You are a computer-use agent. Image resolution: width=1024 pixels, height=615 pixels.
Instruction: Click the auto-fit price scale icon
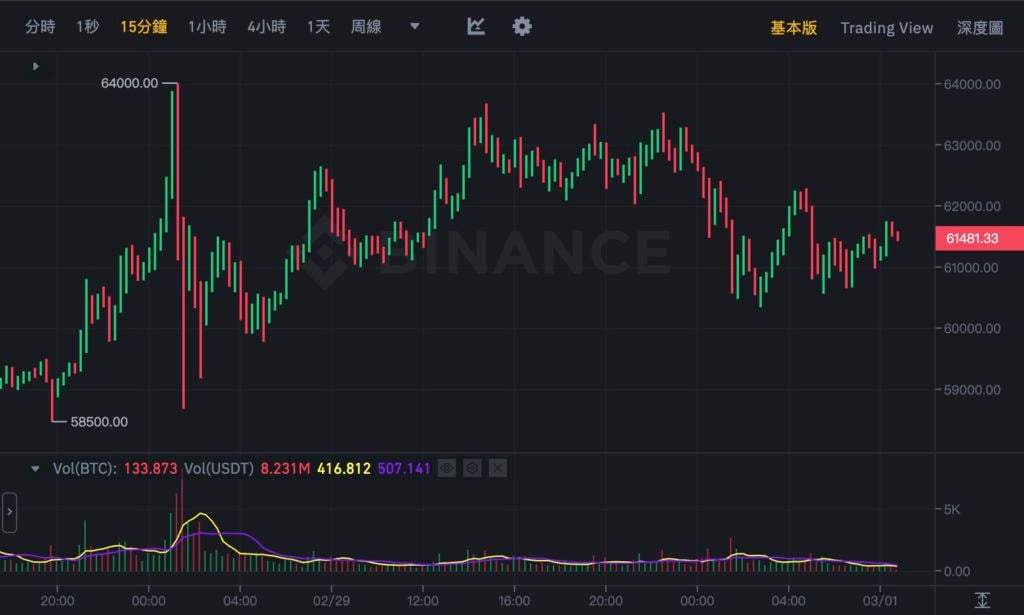click(x=982, y=600)
